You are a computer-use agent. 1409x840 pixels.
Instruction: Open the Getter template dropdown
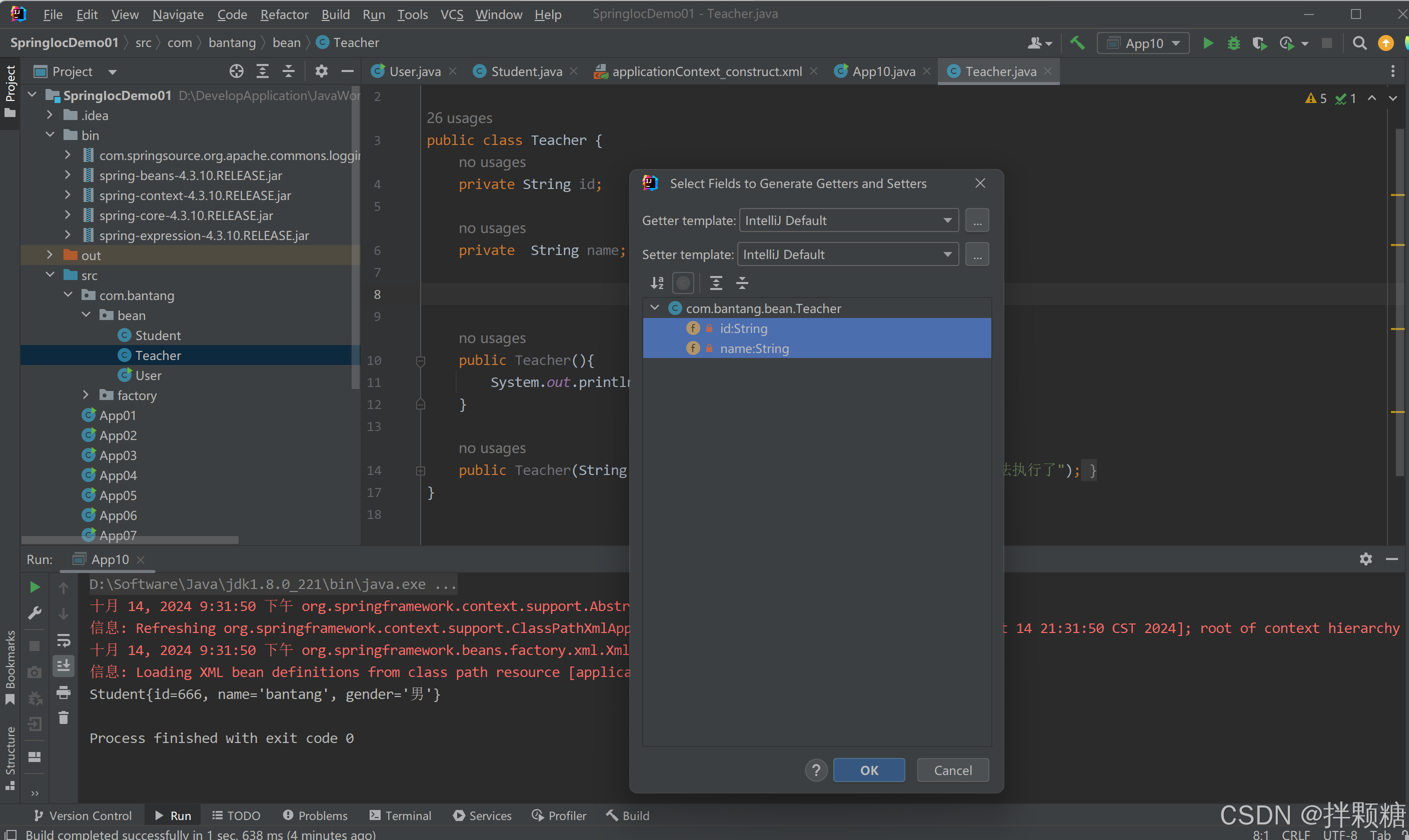click(849, 220)
